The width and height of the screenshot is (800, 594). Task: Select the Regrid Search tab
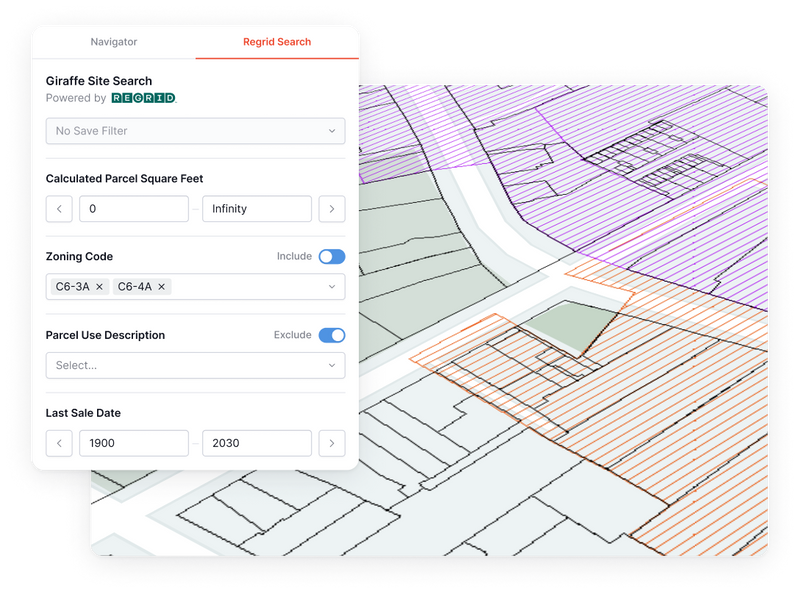[277, 42]
